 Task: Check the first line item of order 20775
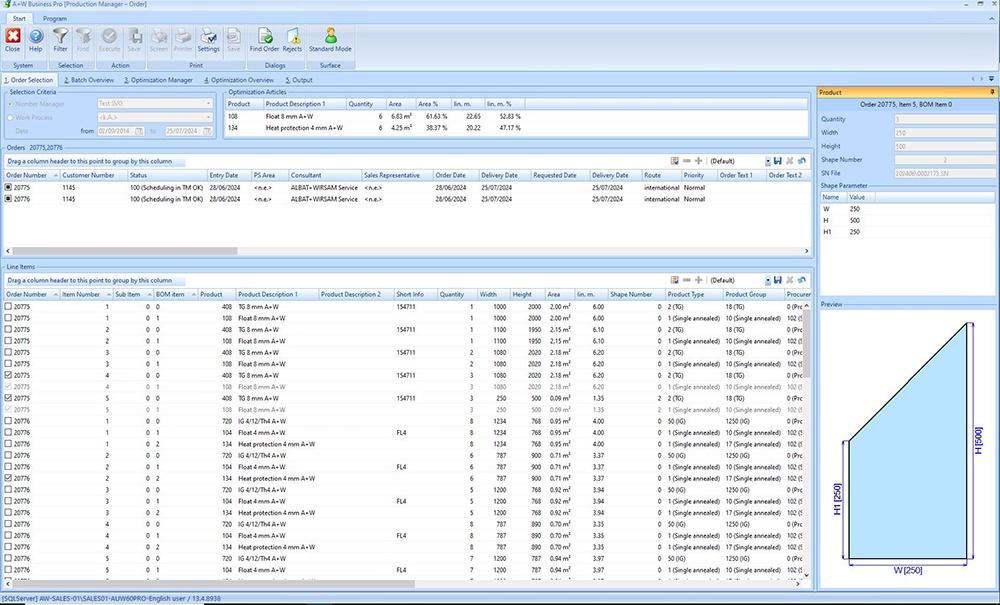[9, 306]
